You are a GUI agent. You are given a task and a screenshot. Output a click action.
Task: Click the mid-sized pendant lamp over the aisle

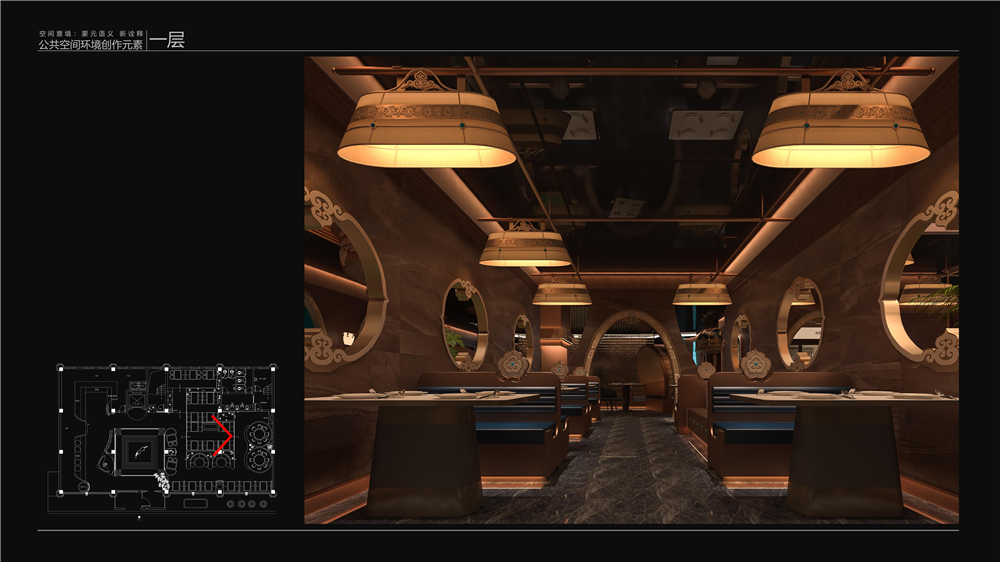coord(525,248)
